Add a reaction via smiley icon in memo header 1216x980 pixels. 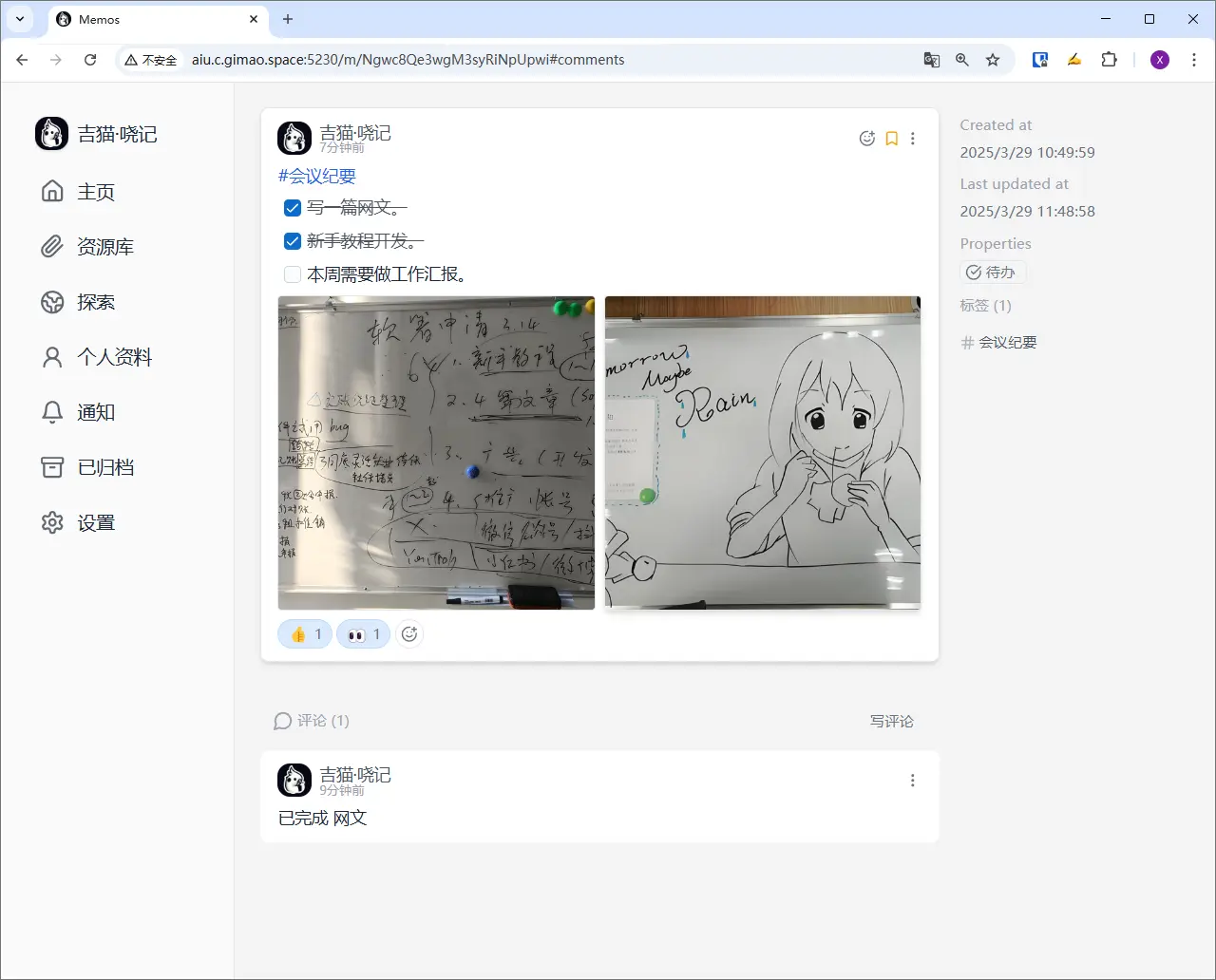(866, 139)
